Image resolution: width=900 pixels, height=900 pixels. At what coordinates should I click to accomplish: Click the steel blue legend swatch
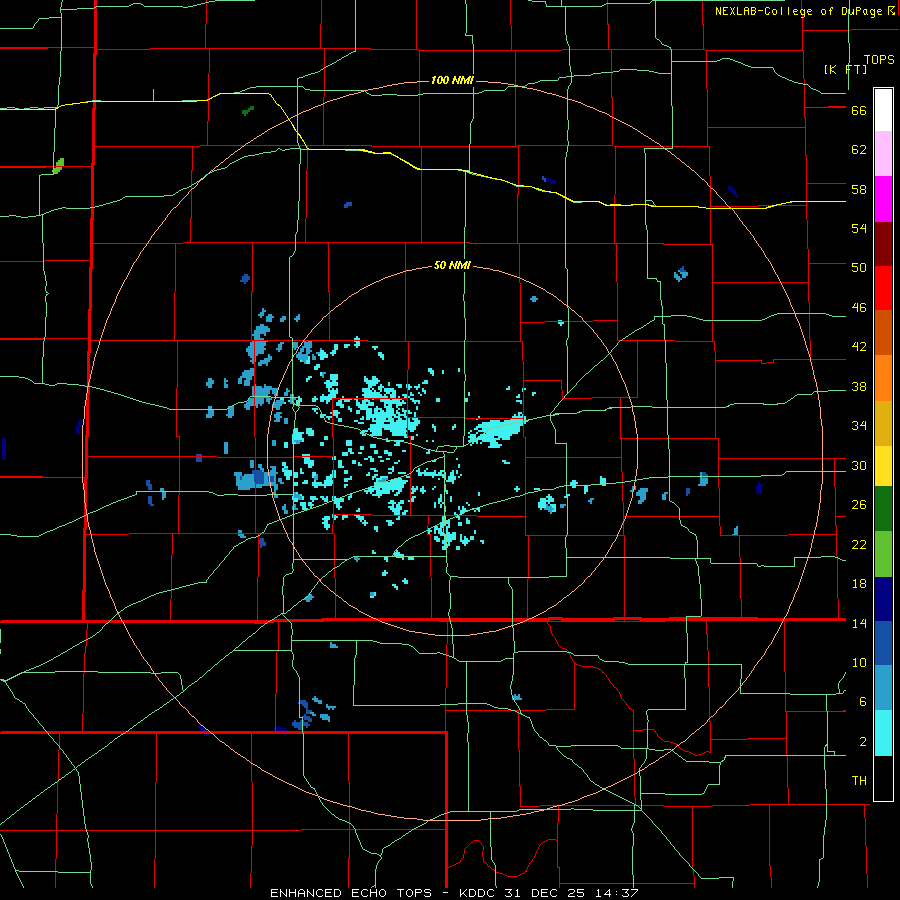(883, 688)
